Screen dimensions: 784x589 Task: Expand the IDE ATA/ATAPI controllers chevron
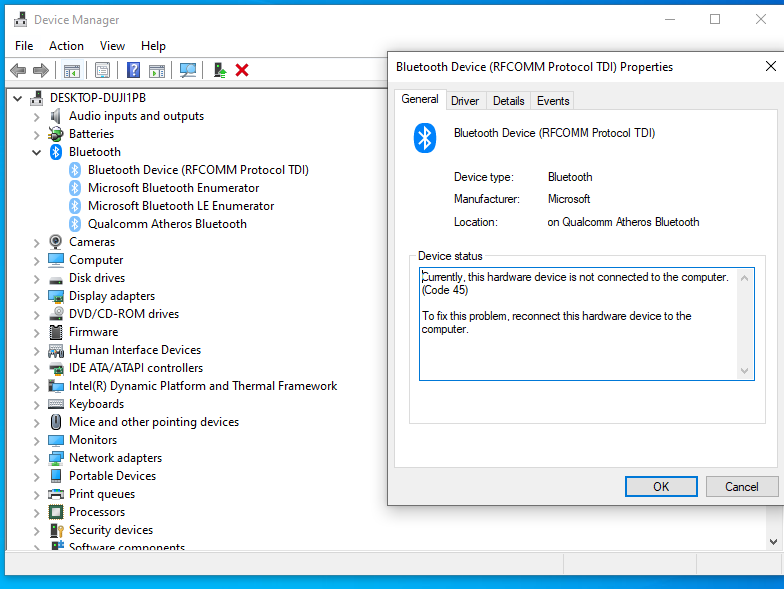click(36, 369)
